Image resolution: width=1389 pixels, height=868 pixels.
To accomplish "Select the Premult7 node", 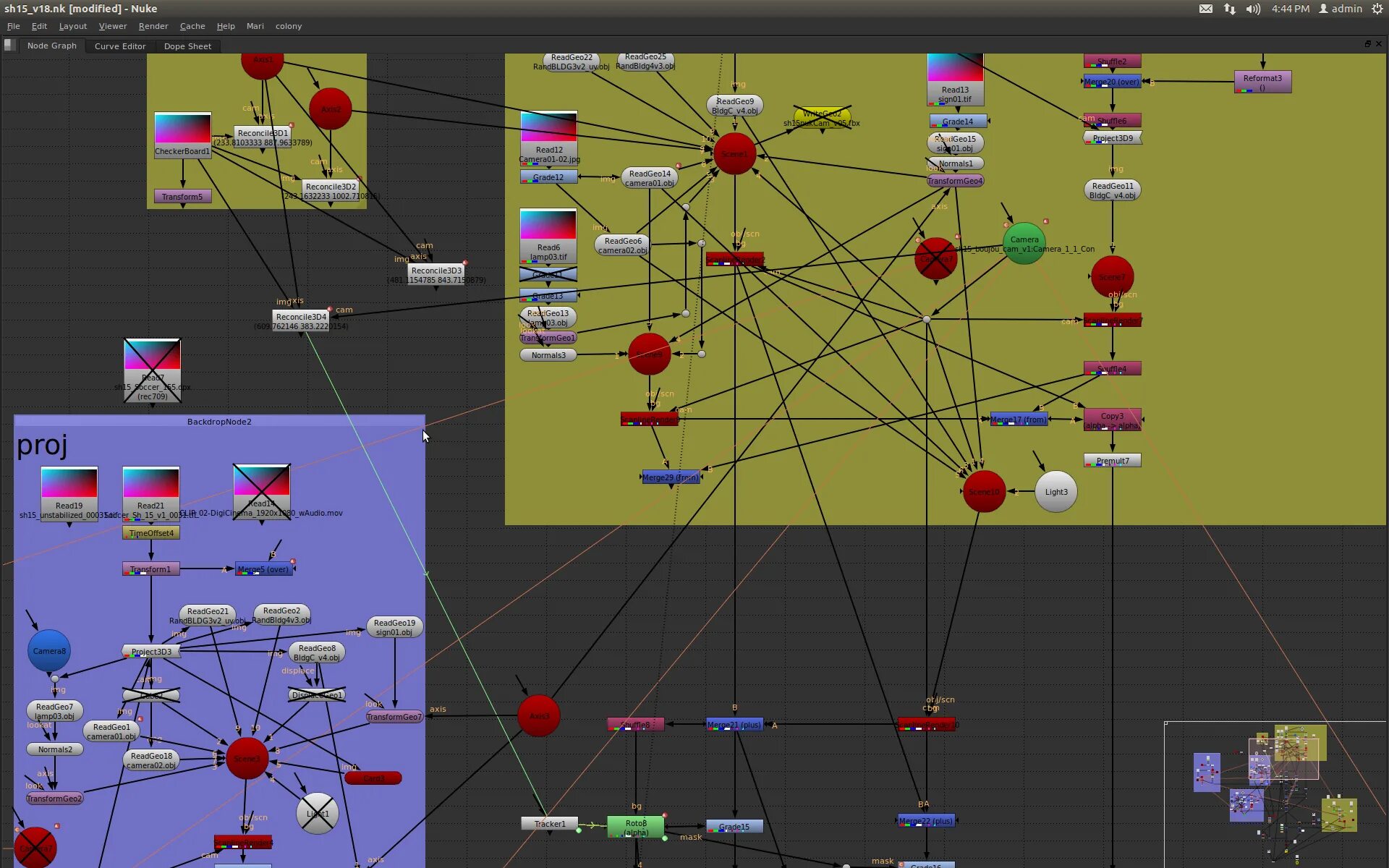I will [1113, 460].
